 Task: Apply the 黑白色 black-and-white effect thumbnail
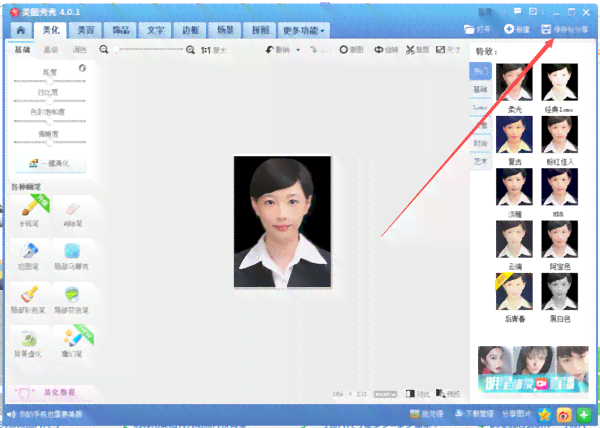tap(559, 298)
